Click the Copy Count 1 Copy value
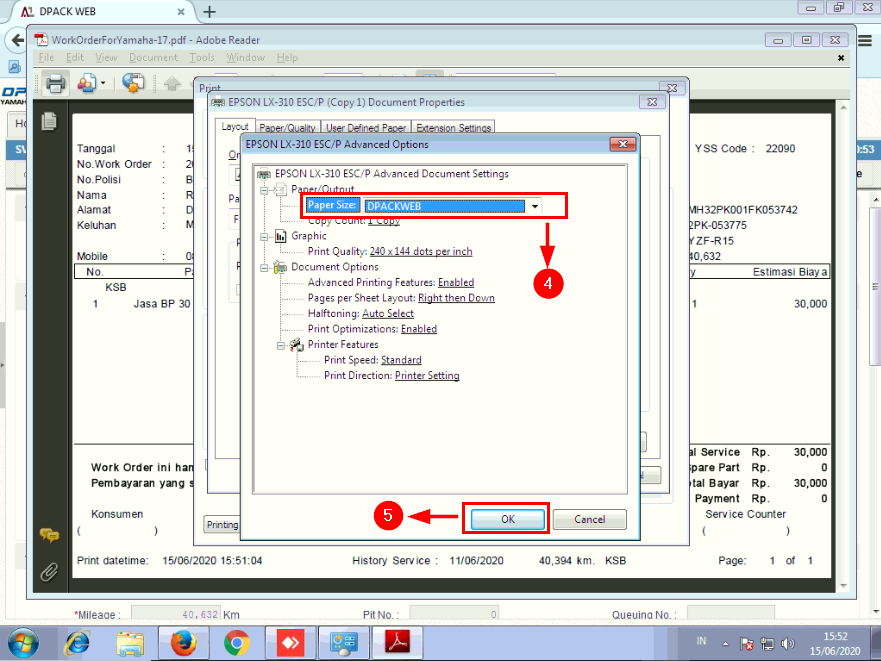 (x=384, y=221)
